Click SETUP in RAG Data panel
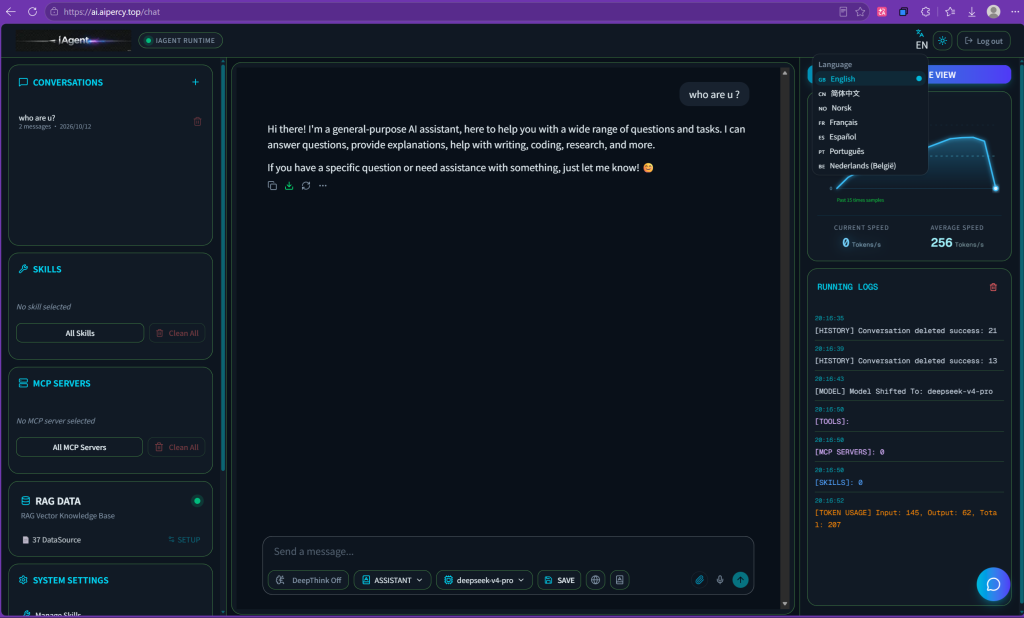Screen dimensions: 1024x618 pyautogui.click(x=184, y=540)
